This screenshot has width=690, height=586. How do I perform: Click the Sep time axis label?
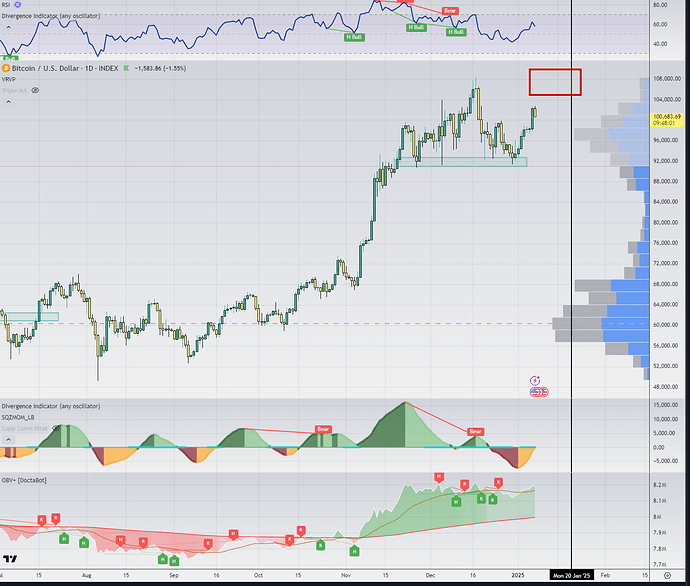pyautogui.click(x=174, y=575)
